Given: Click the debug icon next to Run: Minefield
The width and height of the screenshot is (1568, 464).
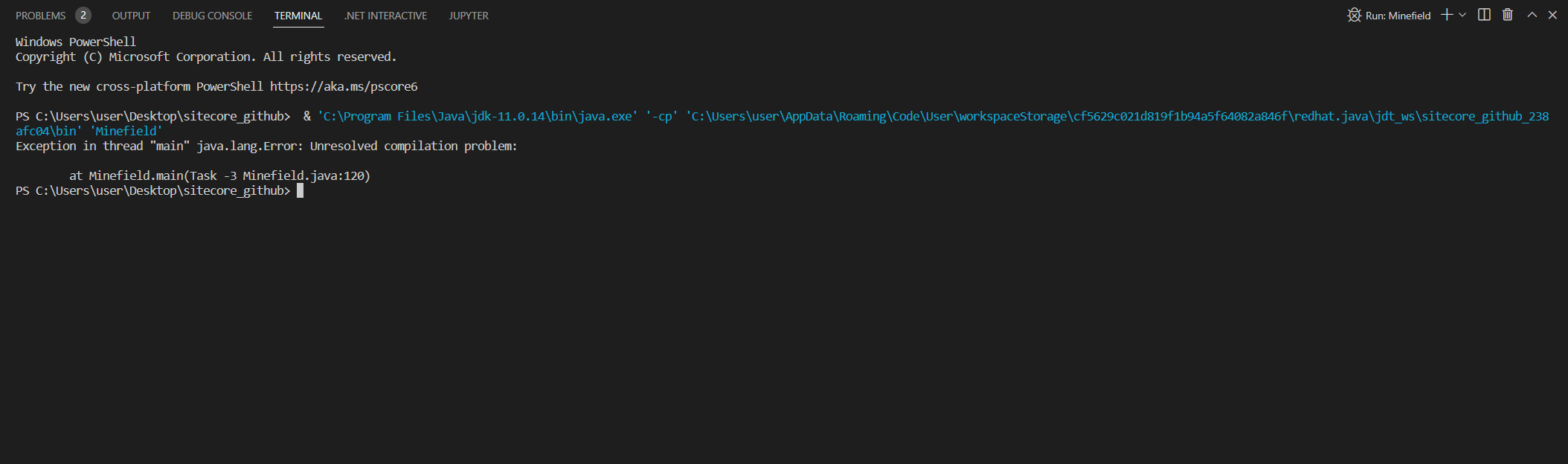Looking at the screenshot, I should coord(1355,14).
